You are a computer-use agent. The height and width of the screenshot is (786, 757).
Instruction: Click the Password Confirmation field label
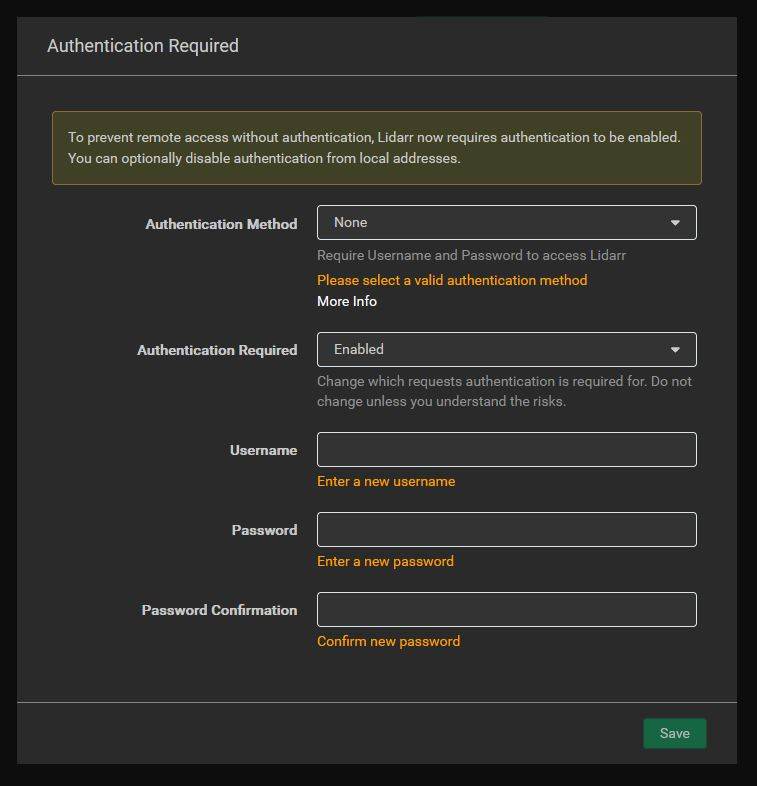pyautogui.click(x=219, y=610)
